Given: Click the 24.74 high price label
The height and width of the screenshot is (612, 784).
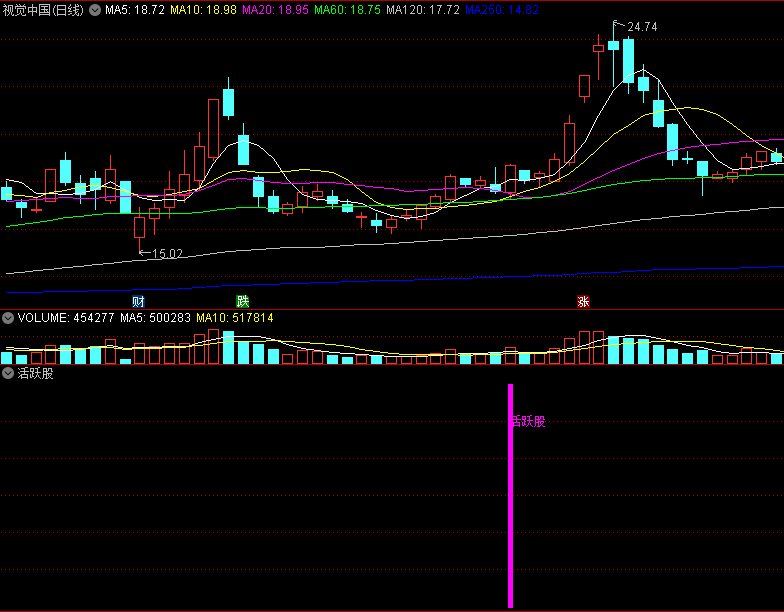Looking at the screenshot, I should pos(642,27).
